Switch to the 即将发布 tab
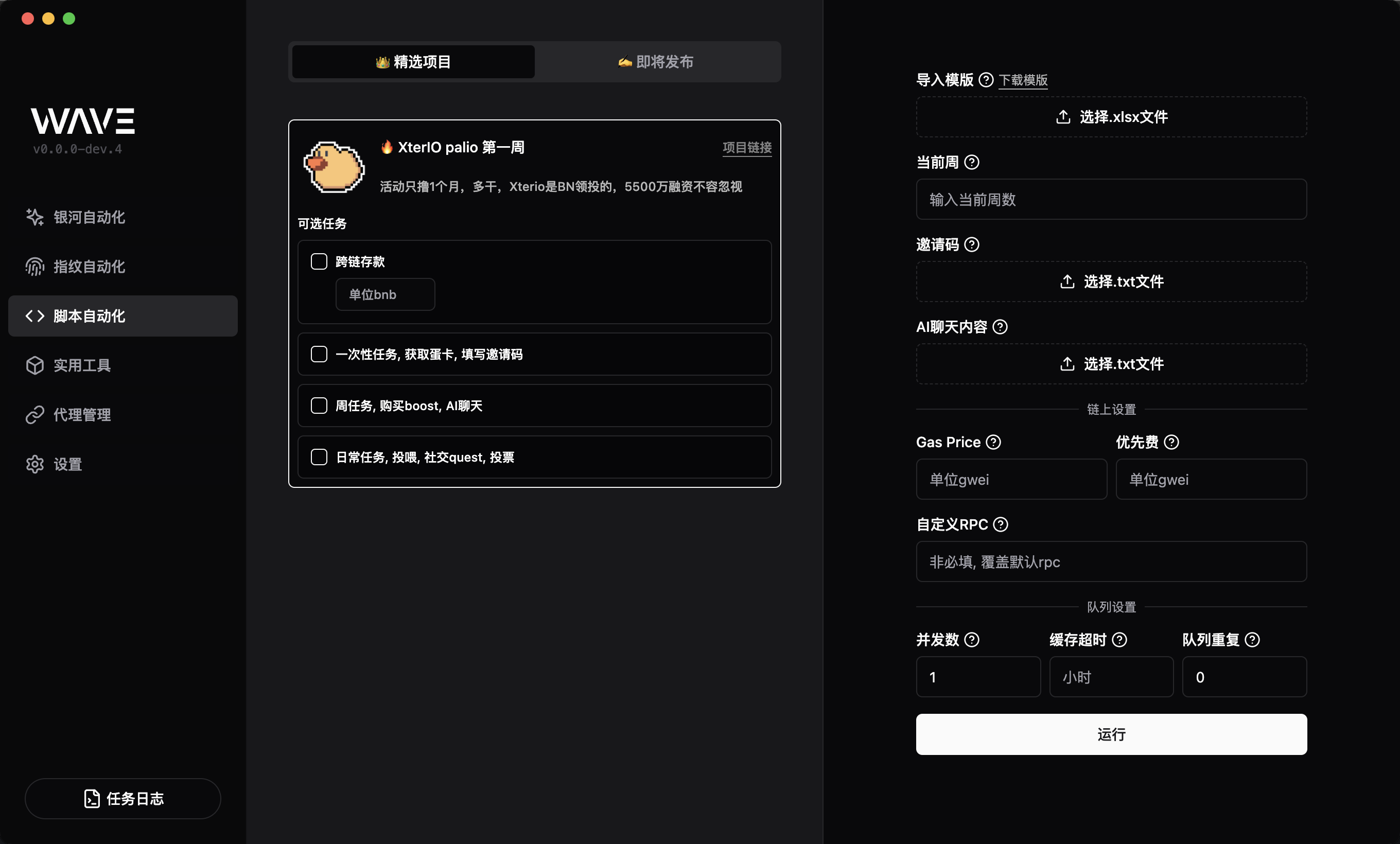 coord(657,62)
